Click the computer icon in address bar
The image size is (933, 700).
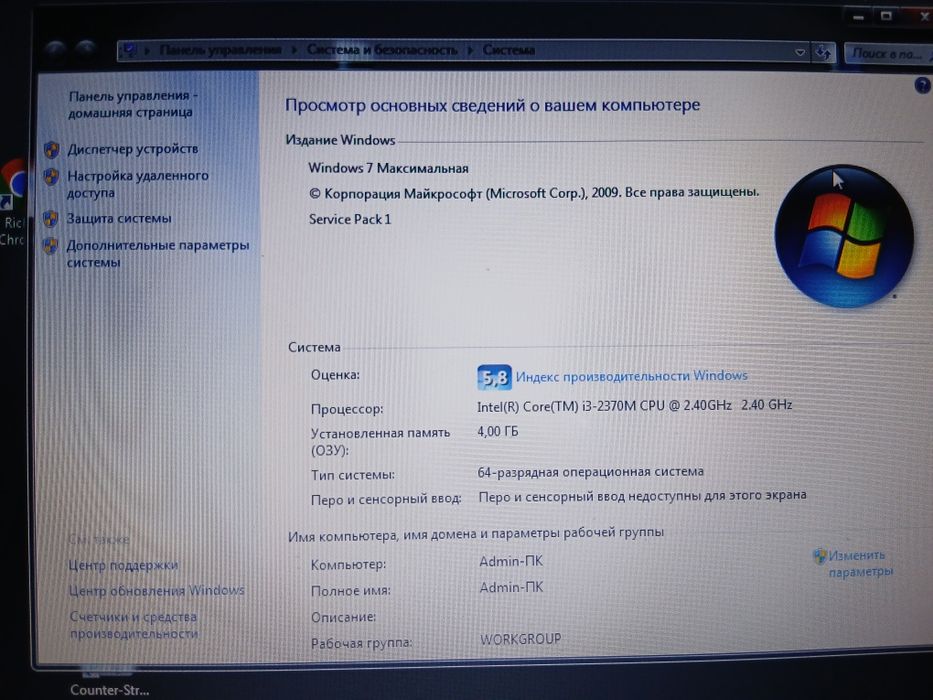tap(129, 51)
